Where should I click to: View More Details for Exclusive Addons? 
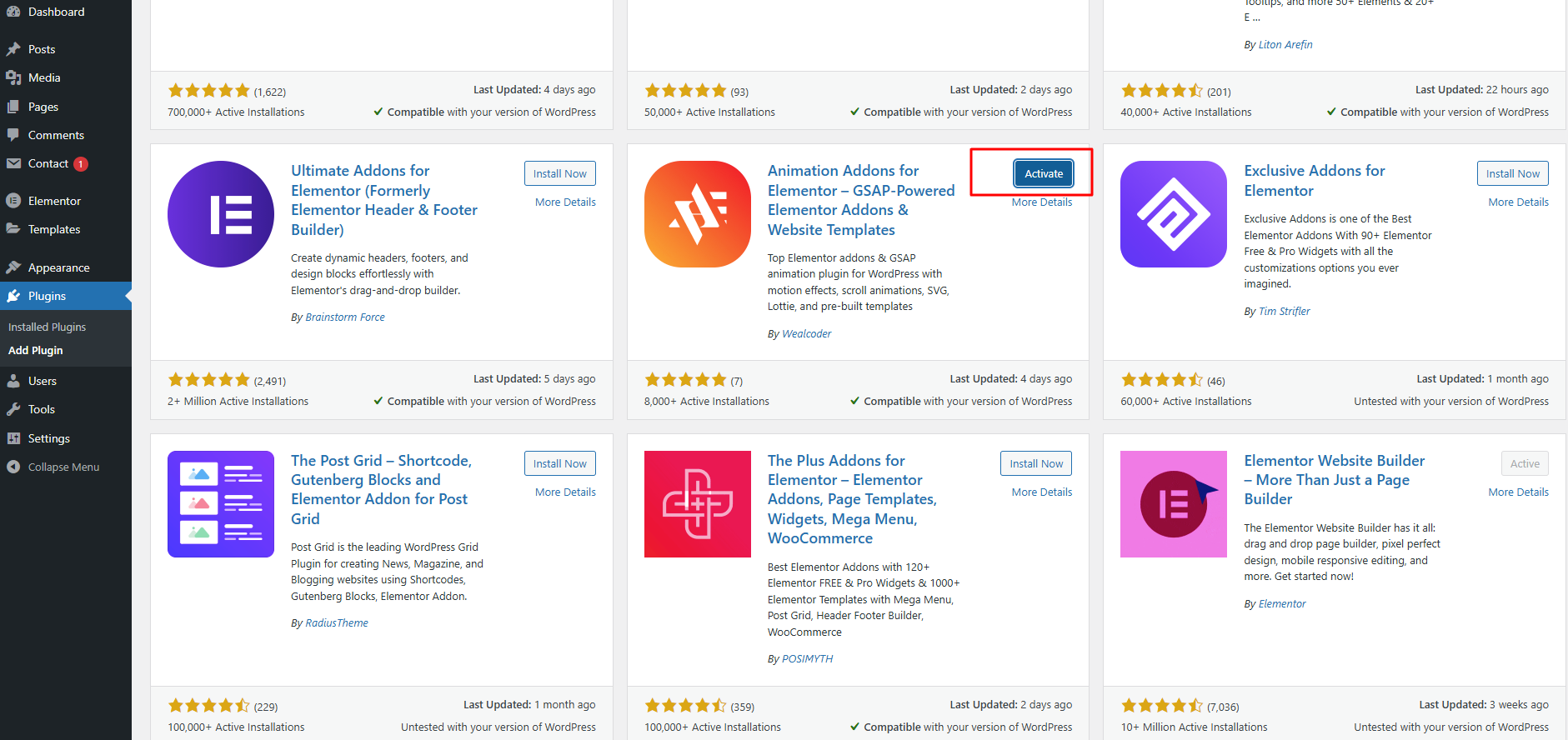point(1518,202)
